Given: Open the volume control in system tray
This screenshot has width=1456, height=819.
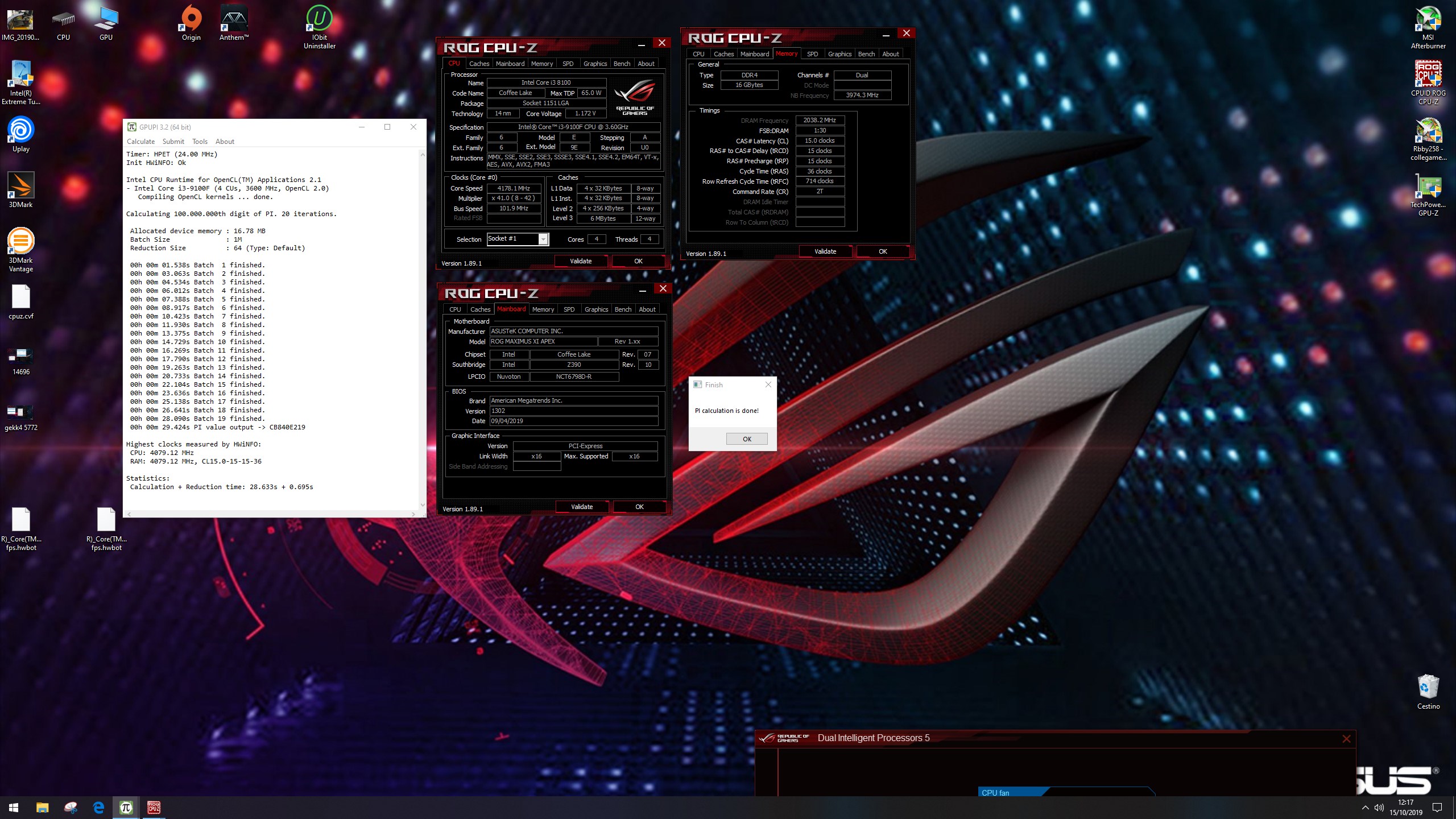Looking at the screenshot, I should (x=1379, y=808).
